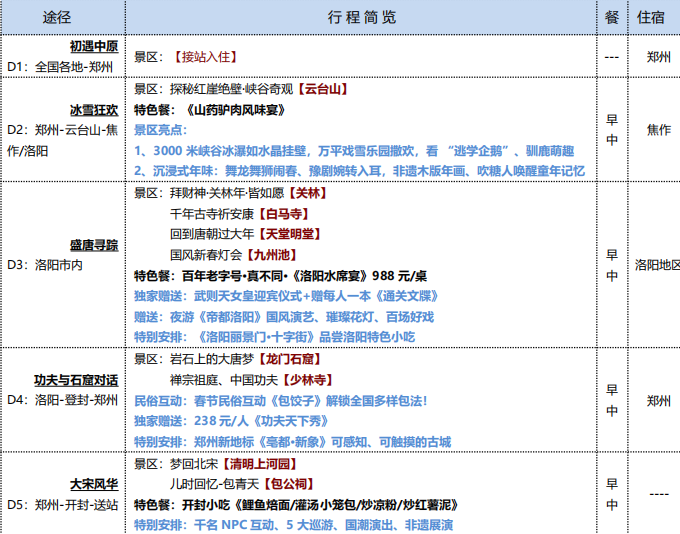The width and height of the screenshot is (680, 534).
Task: Click the 行程简览 column header
Action: tap(362, 17)
